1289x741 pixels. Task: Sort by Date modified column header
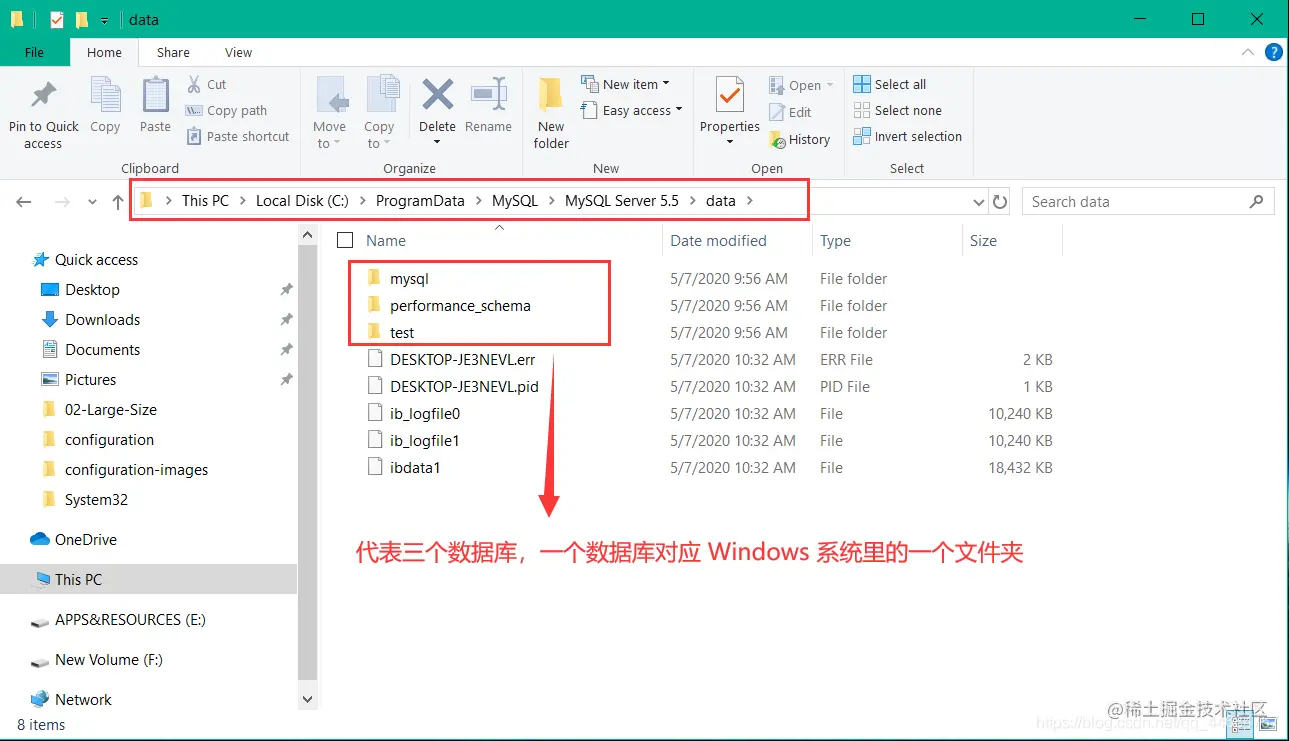[718, 241]
